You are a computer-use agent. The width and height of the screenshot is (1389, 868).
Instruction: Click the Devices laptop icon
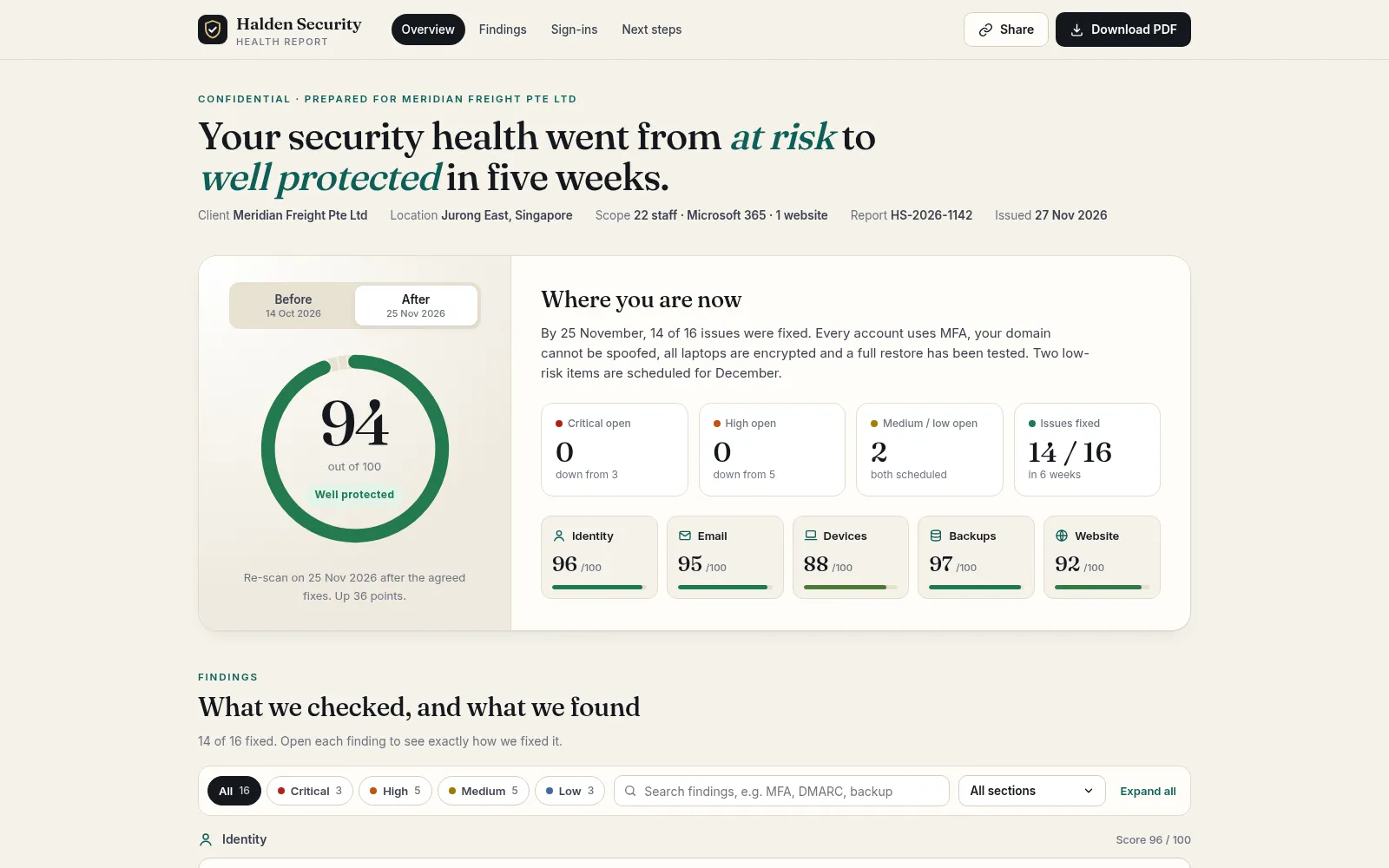point(811,536)
